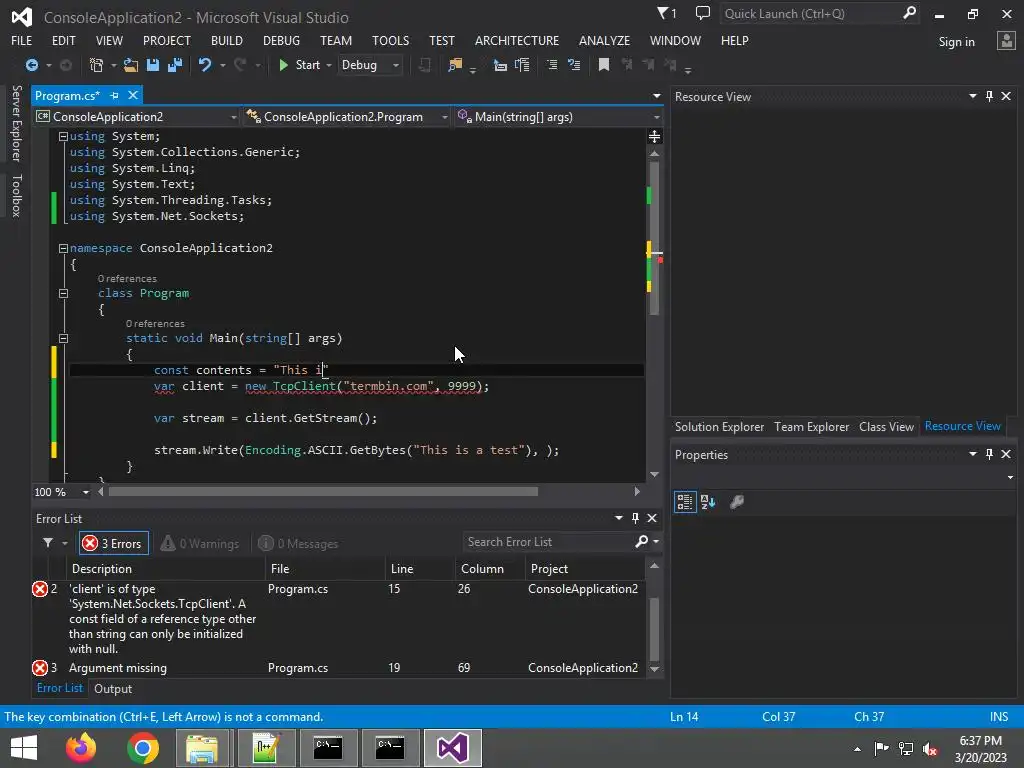The height and width of the screenshot is (768, 1024).
Task: Click the Save All icon
Action: click(x=174, y=65)
